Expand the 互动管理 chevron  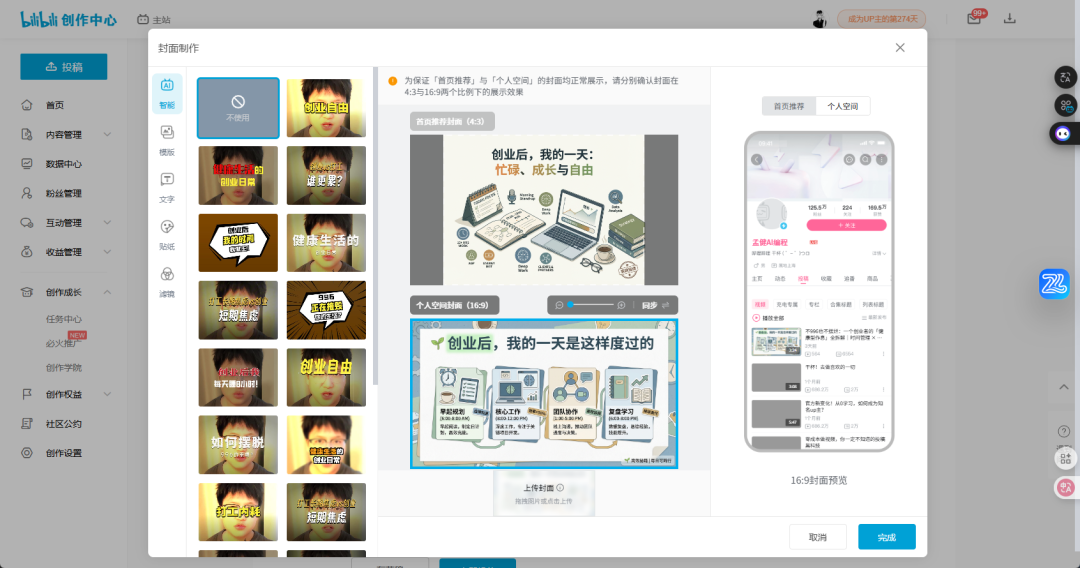[x=107, y=223]
